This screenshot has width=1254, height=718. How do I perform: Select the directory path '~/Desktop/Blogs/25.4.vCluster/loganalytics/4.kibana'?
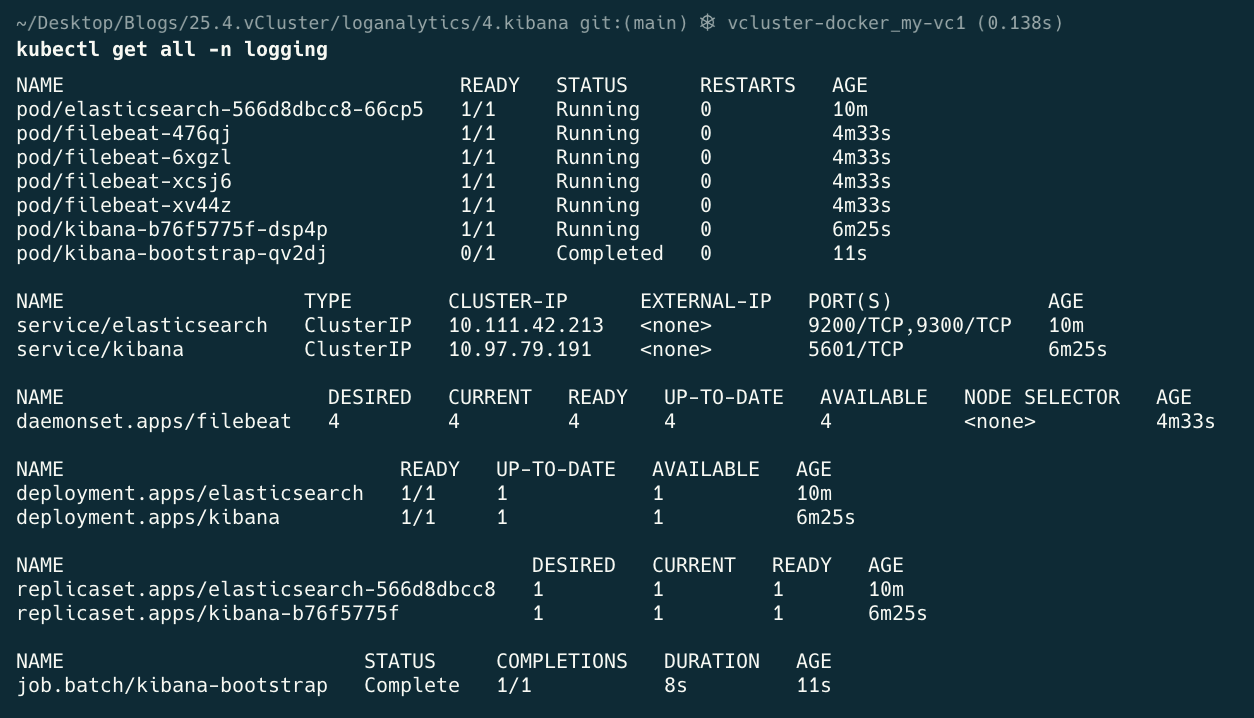[x=293, y=22]
